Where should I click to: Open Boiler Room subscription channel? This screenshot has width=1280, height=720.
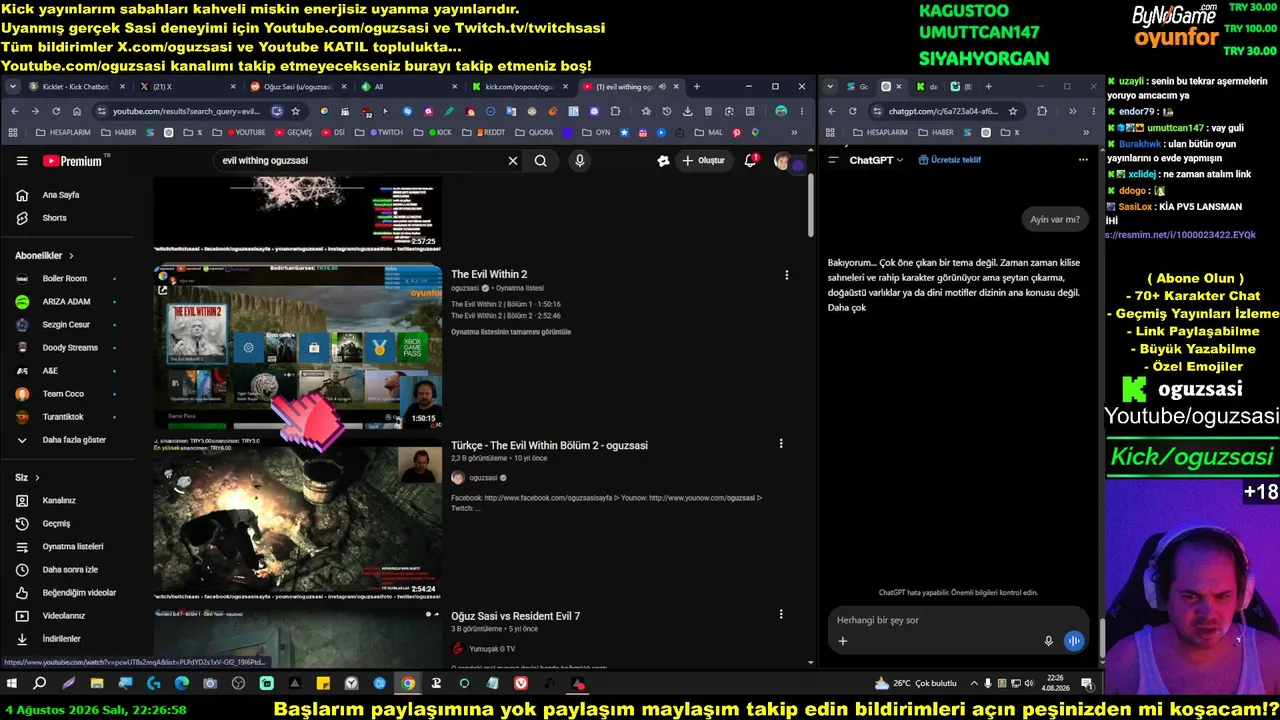(65, 279)
